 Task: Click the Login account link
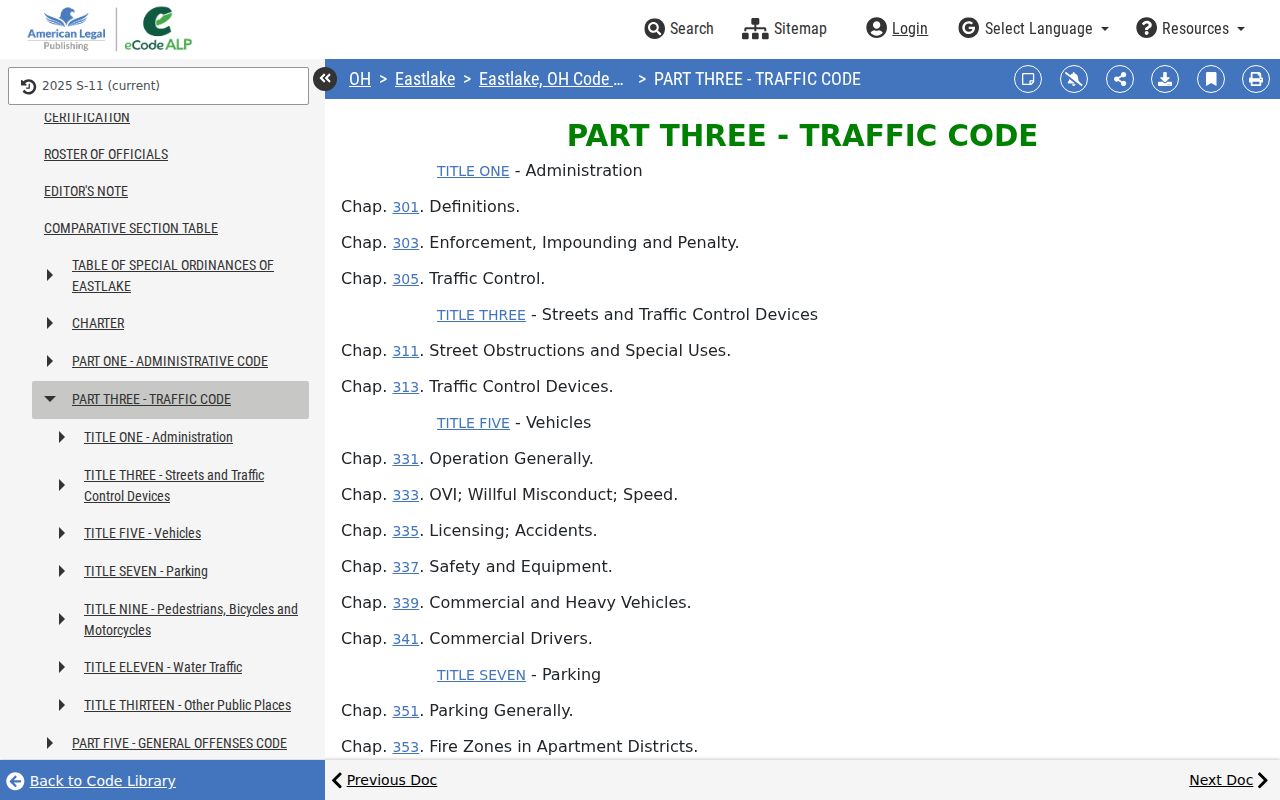897,28
